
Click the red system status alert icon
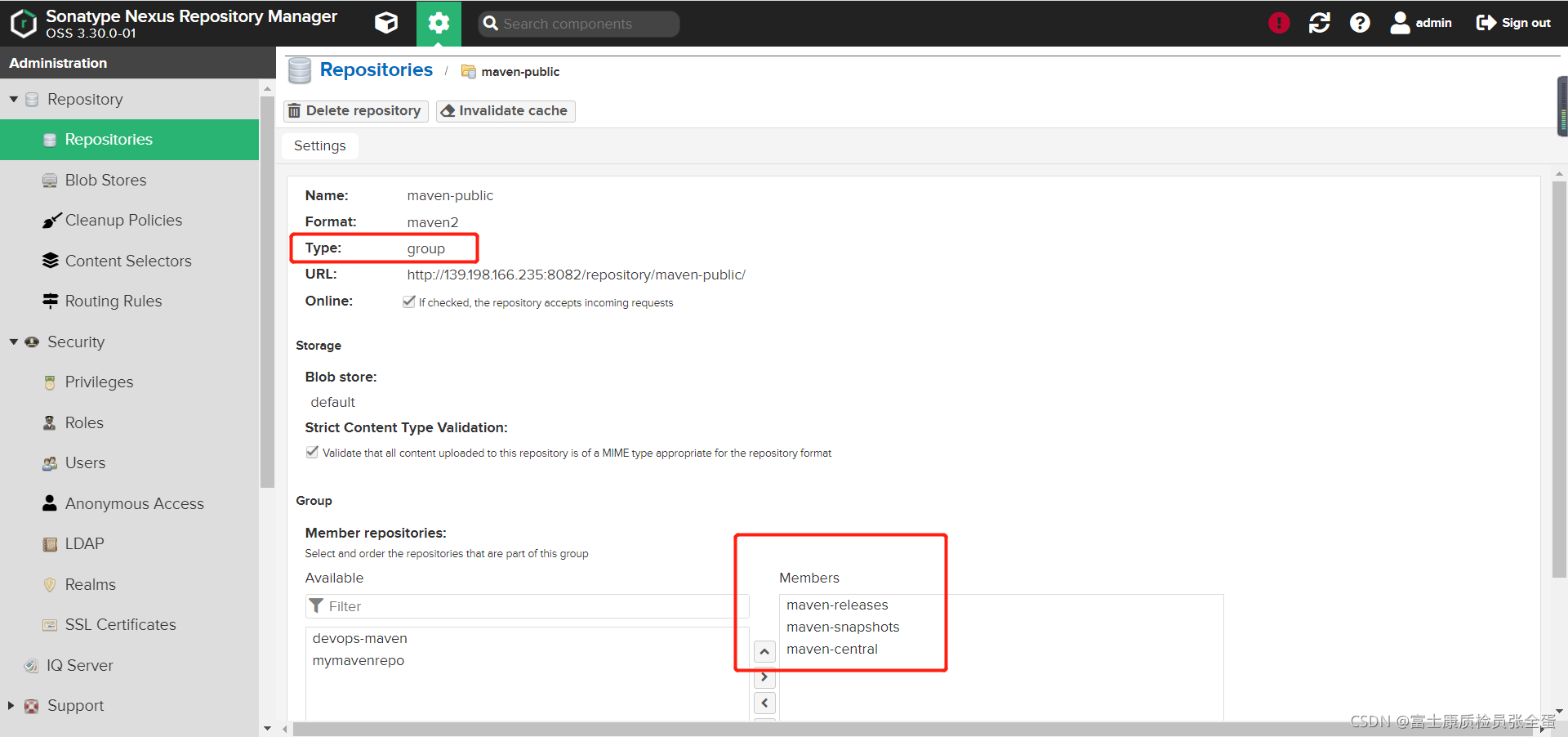click(1279, 23)
